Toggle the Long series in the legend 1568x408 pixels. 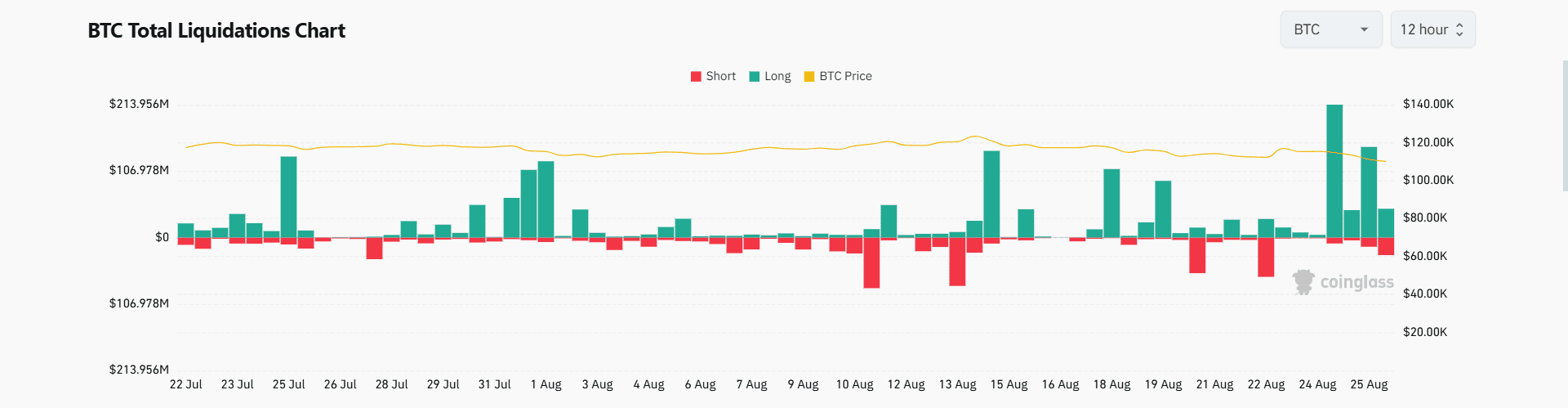770,76
